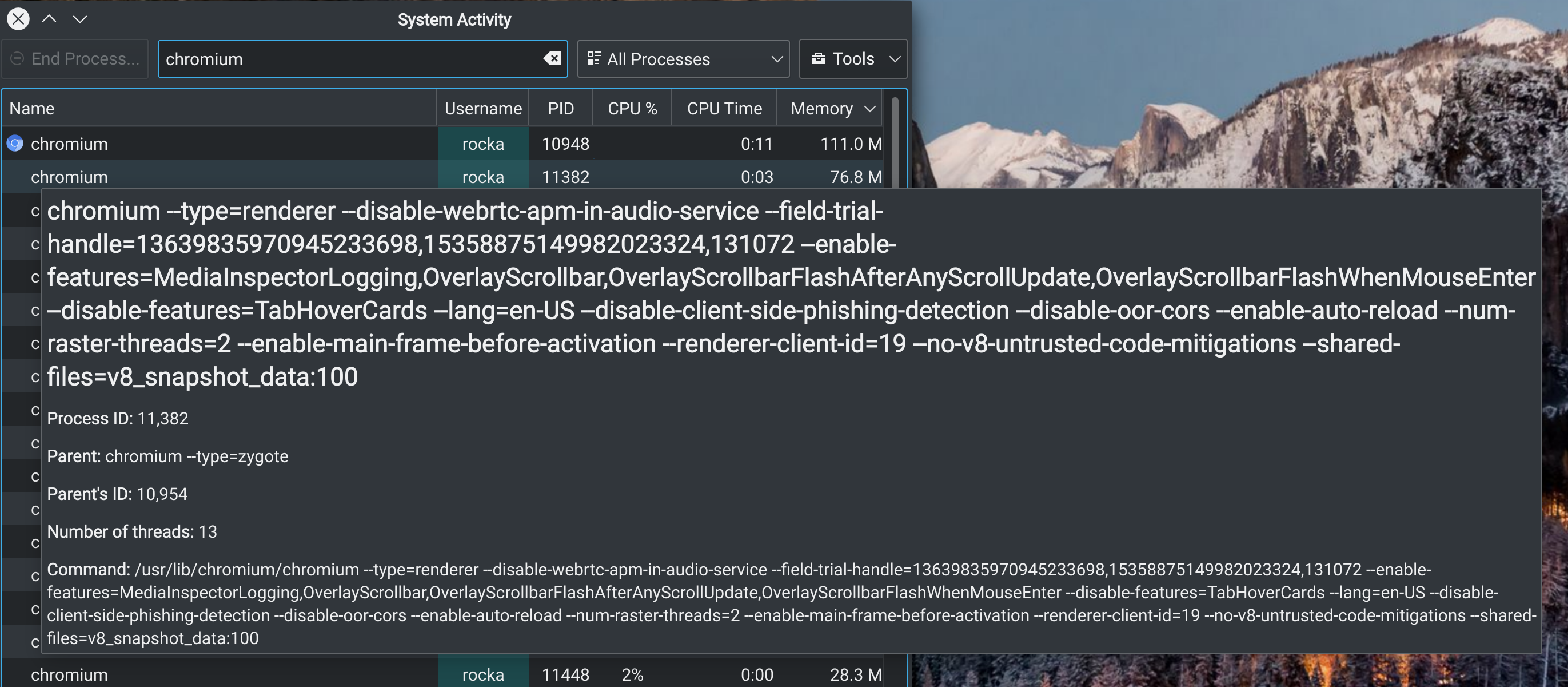Select the chromium row with PID 11382
The height and width of the screenshot is (687, 1568).
[x=244, y=177]
